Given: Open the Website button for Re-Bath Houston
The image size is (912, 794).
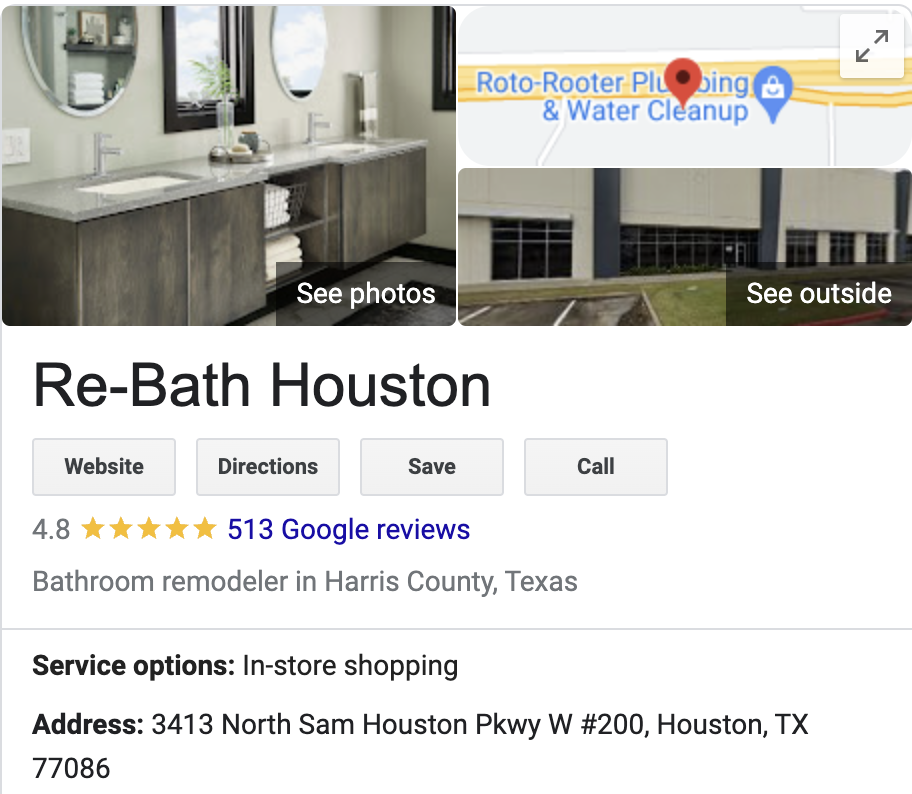Looking at the screenshot, I should 104,467.
